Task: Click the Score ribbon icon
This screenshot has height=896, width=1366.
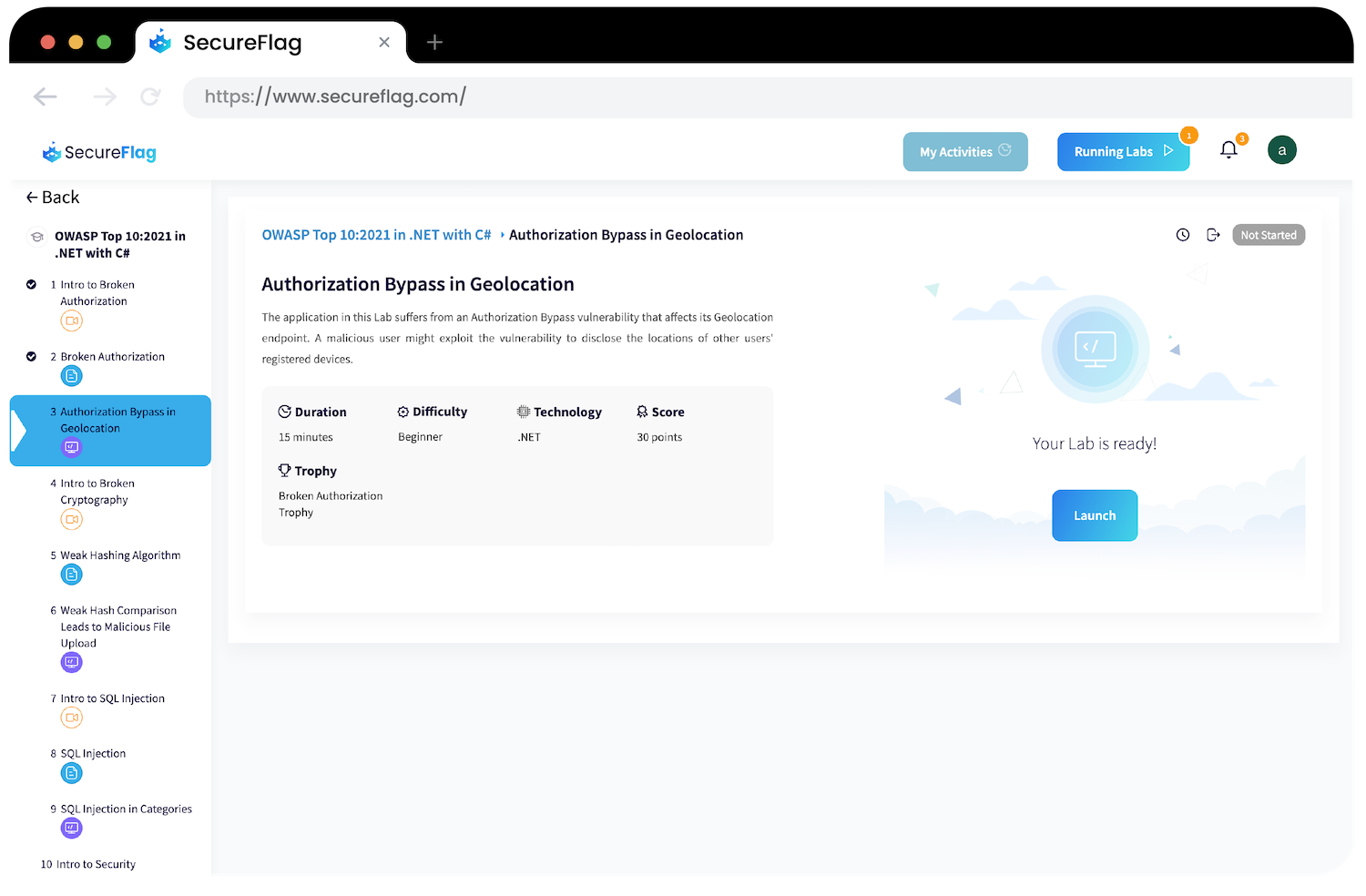Action: click(x=642, y=412)
